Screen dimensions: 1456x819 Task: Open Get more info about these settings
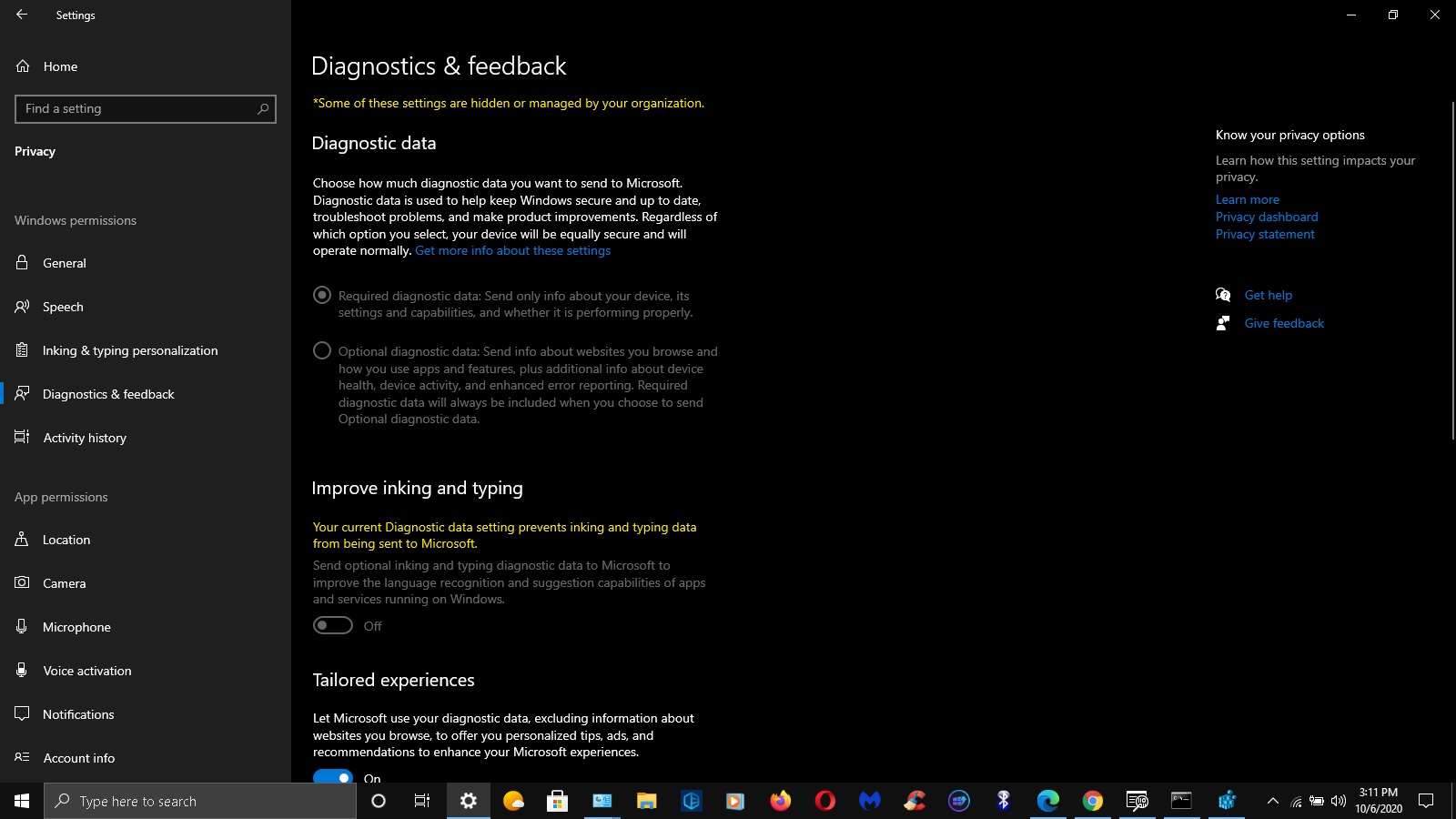point(512,250)
